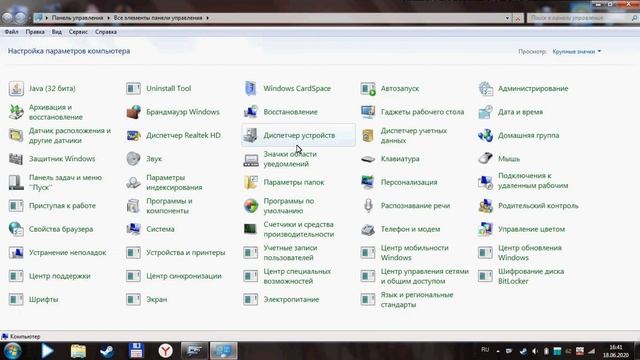
Task: Open the Дата и время icon
Action: [x=485, y=112]
